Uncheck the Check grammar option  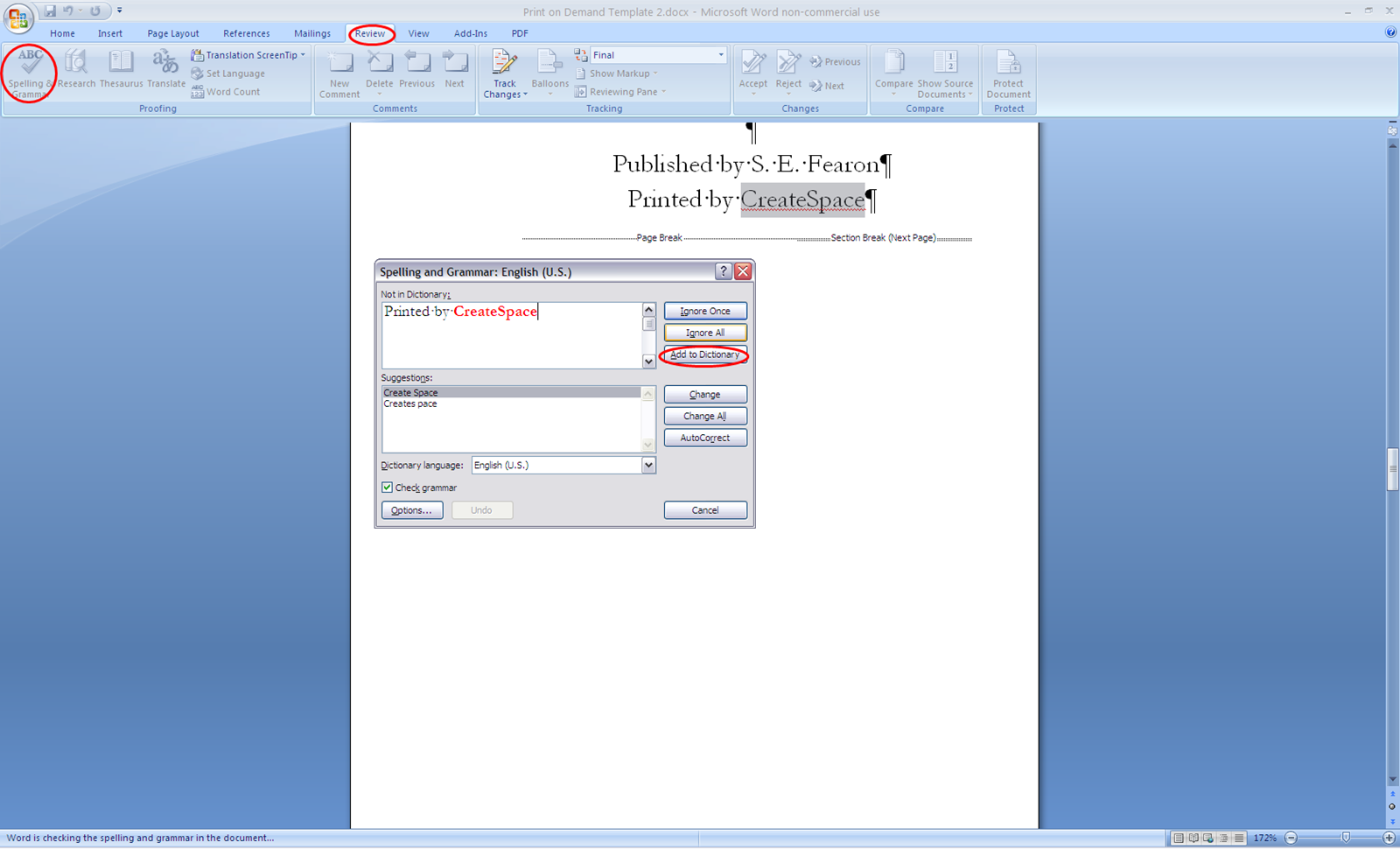[x=388, y=488]
